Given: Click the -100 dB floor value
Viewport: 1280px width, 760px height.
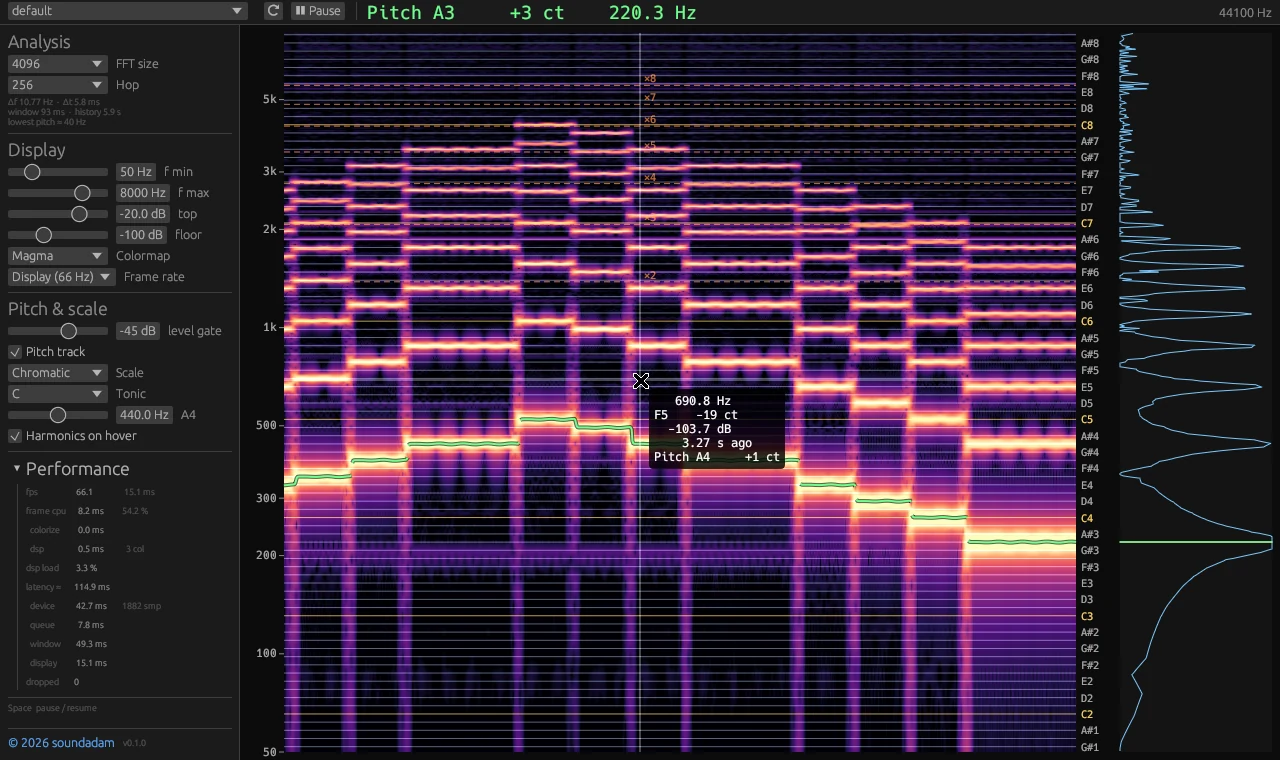Looking at the screenshot, I should click(141, 235).
